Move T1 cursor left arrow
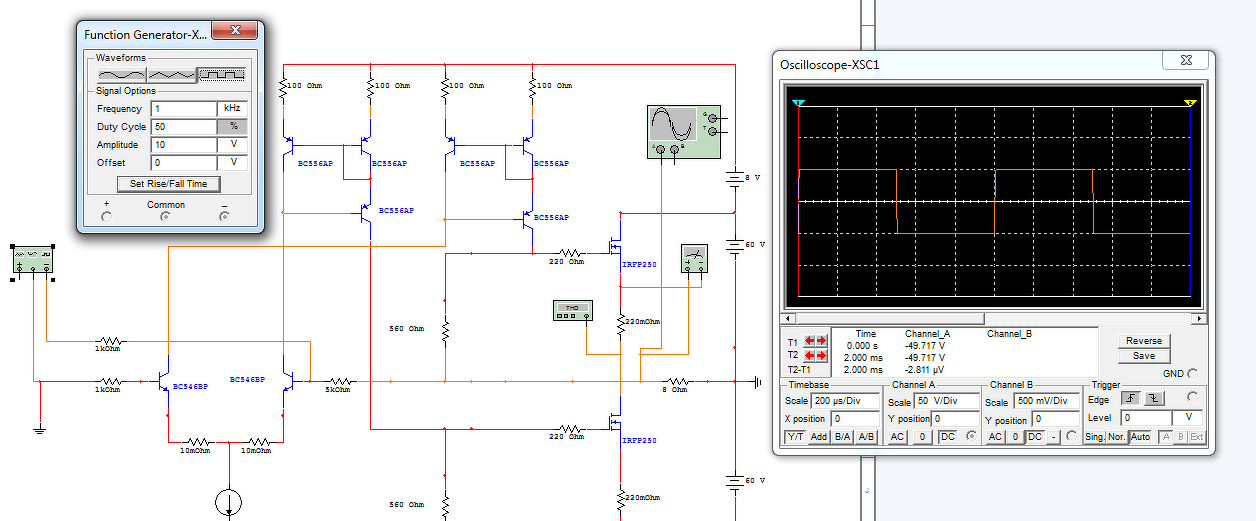The image size is (1256, 521). point(810,341)
